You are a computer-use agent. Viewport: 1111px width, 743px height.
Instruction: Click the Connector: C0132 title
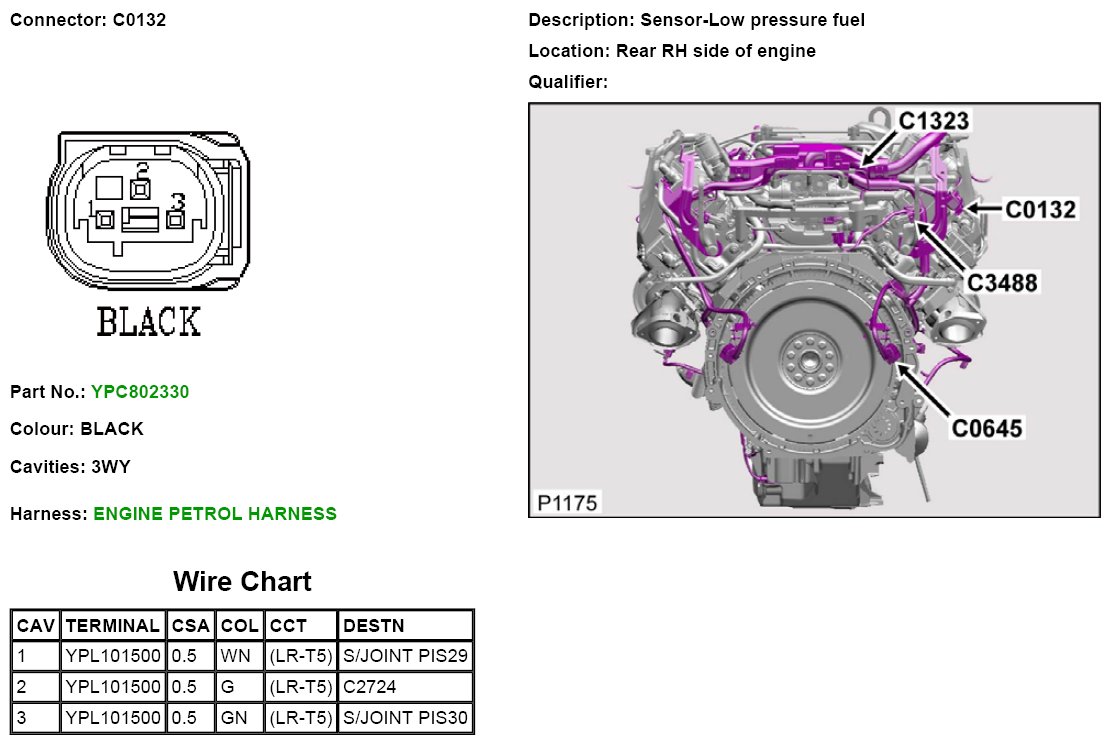tap(88, 20)
